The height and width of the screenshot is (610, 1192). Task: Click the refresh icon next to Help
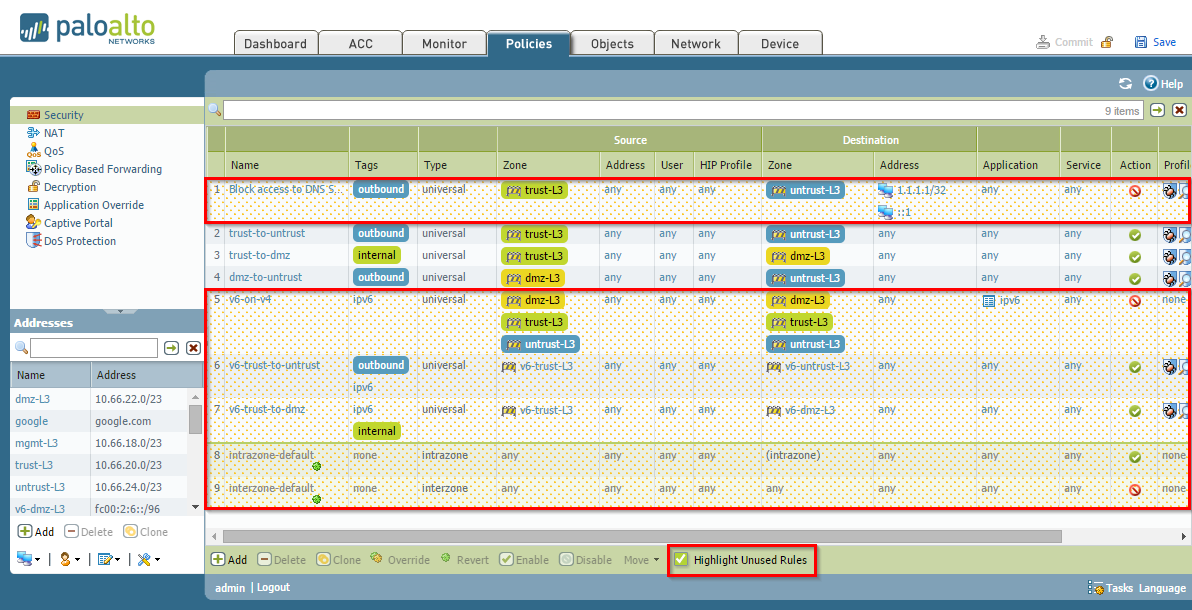(x=1125, y=84)
